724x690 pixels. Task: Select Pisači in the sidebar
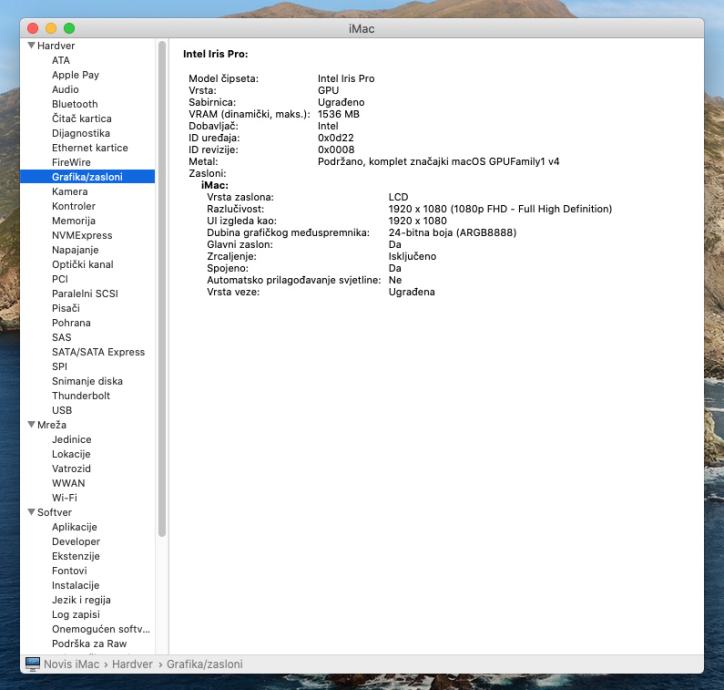click(66, 308)
